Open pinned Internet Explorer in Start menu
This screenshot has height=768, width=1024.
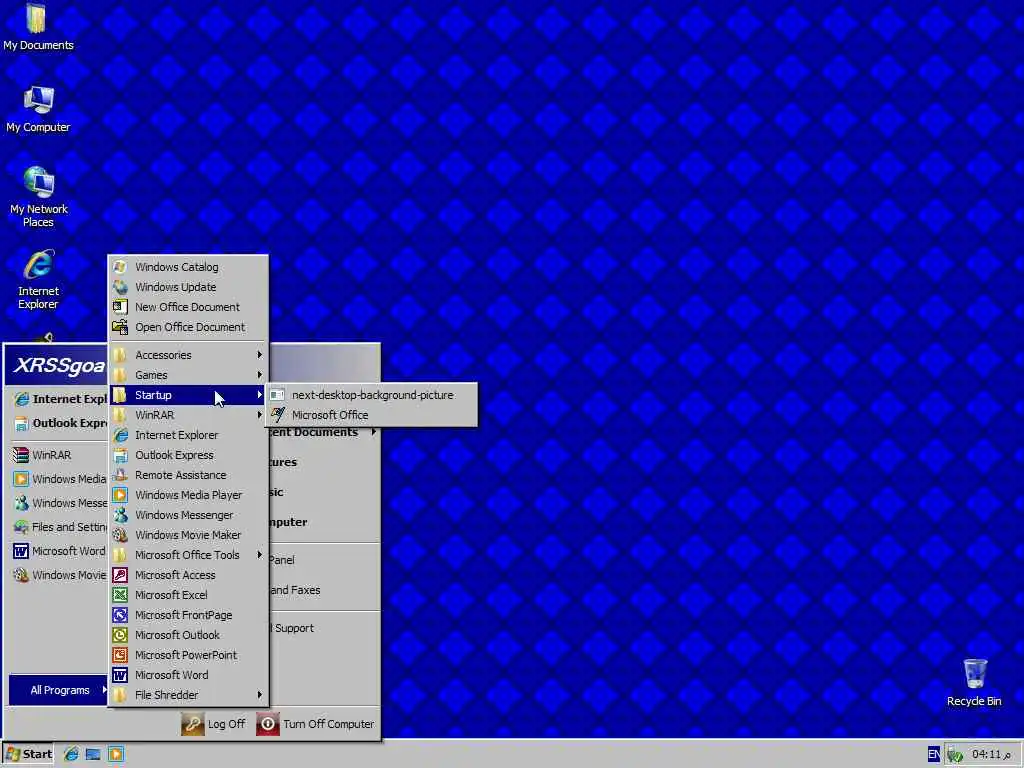pyautogui.click(x=60, y=399)
